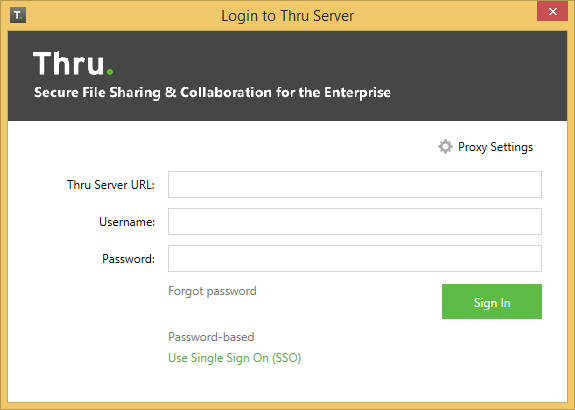Hit the green Sign In button

pos(492,301)
